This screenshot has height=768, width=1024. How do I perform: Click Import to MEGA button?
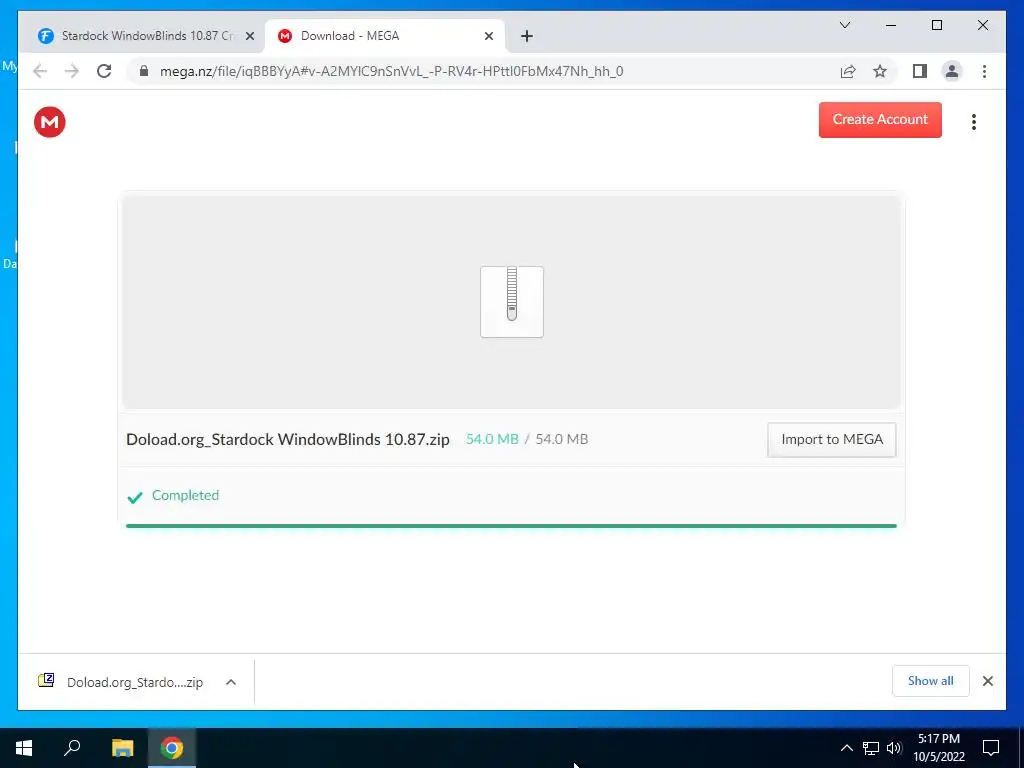tap(831, 440)
